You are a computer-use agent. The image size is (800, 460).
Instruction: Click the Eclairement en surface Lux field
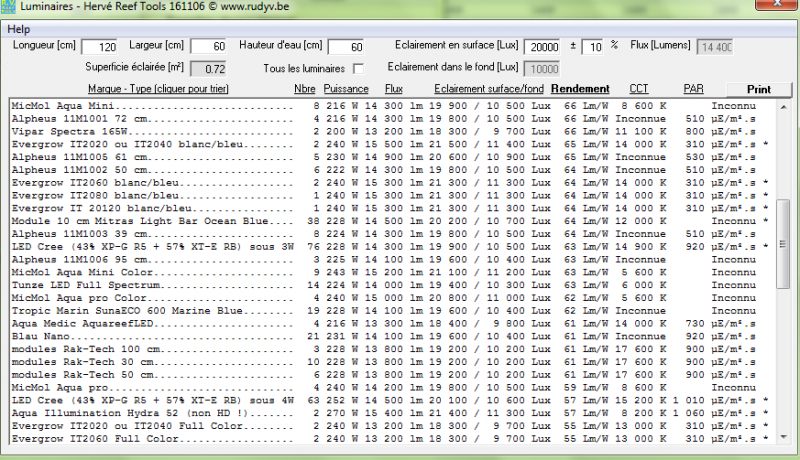541,47
